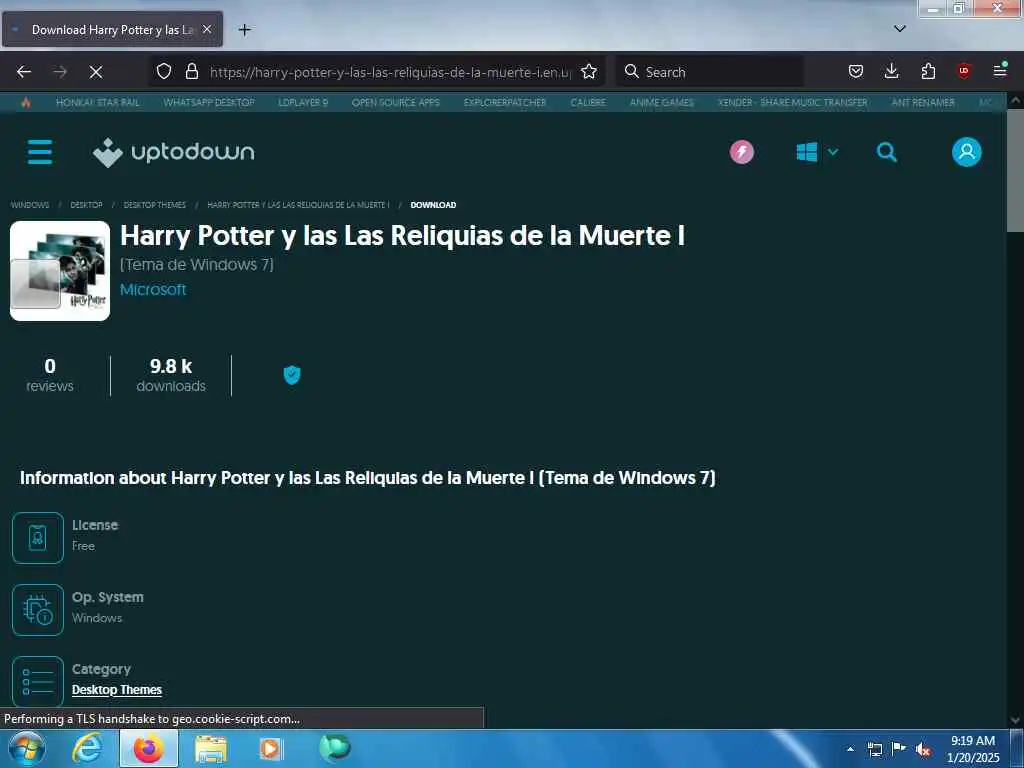Screen dimensions: 1024x768
Task: Launch Internet Explorer from taskbar
Action: pyautogui.click(x=87, y=748)
